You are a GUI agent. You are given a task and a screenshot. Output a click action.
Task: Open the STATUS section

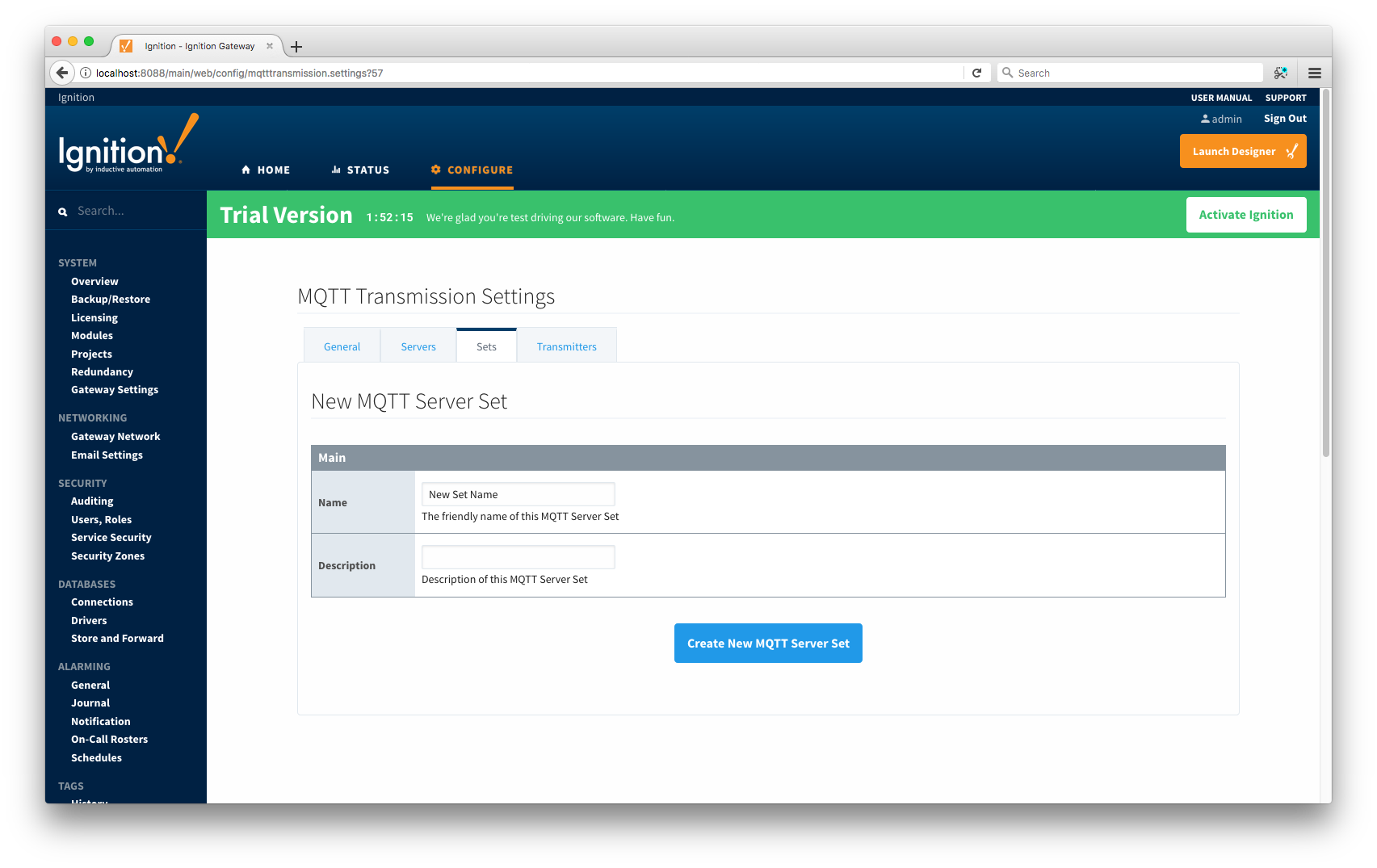360,170
